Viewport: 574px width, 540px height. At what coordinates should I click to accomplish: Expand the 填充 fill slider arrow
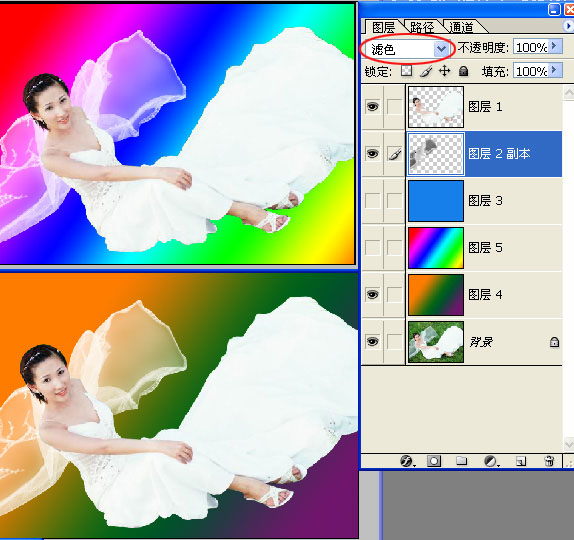coord(555,70)
